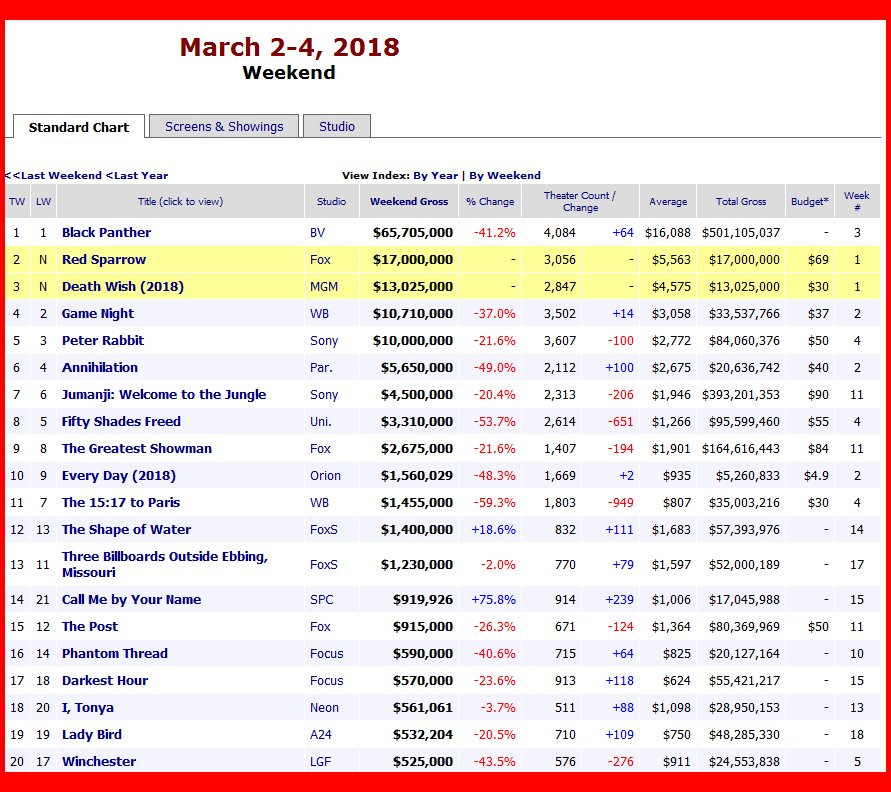Open The 15:17 to Paris page
The image size is (891, 792).
click(121, 502)
